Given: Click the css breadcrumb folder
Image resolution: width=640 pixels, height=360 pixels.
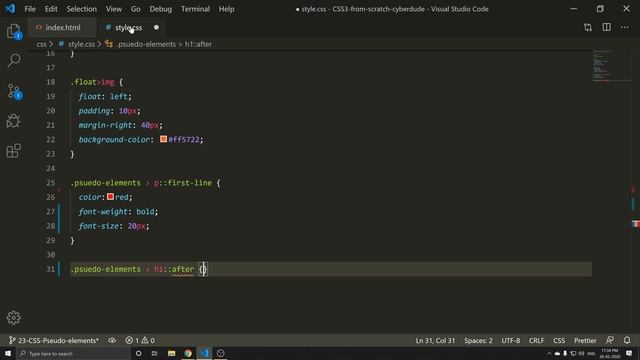Looking at the screenshot, I should [41, 44].
